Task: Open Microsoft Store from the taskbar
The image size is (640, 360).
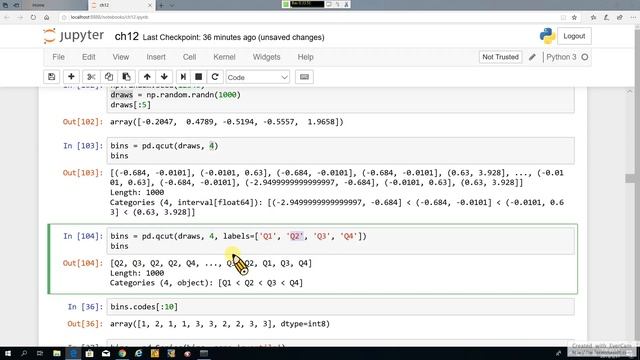Action: tap(89, 353)
